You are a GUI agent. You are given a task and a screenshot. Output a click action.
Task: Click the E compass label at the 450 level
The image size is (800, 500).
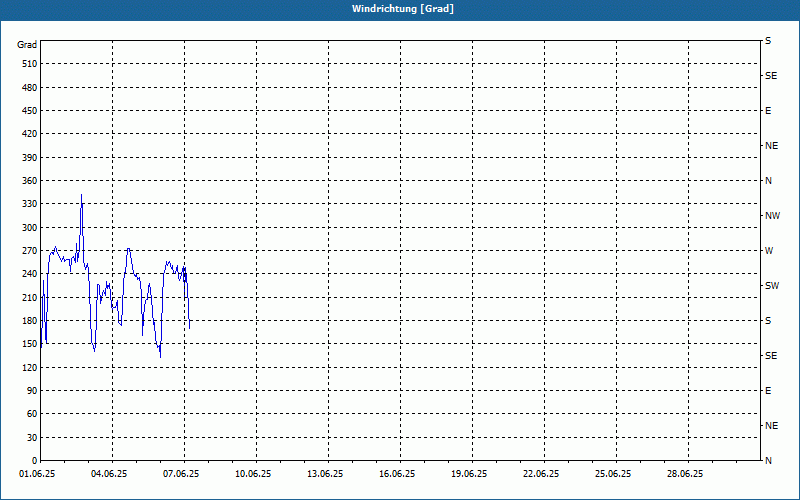tap(768, 111)
